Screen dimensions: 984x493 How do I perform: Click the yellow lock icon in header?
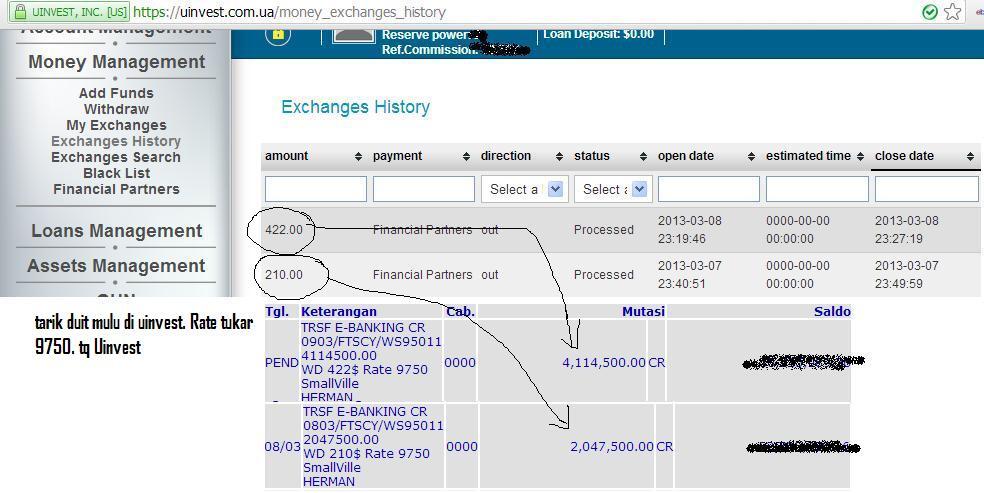pos(278,34)
